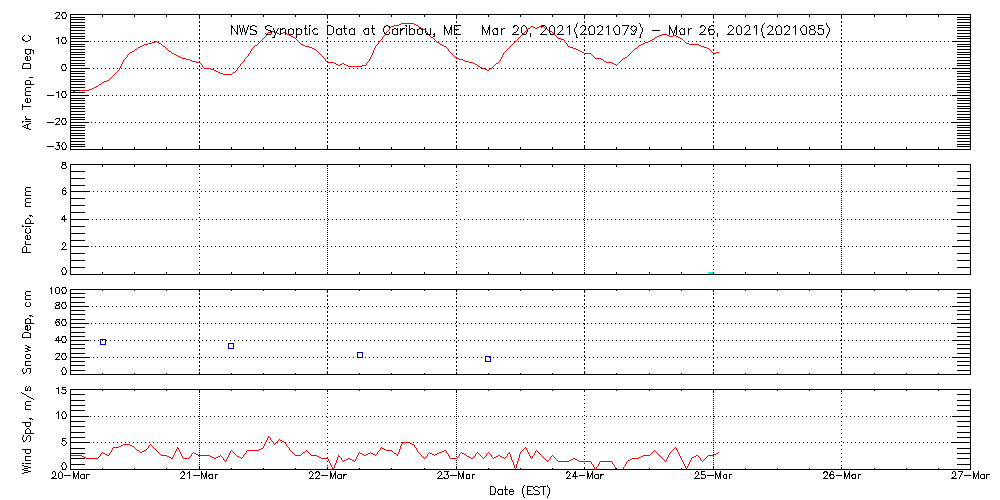Select the 22-Mar date tick label
1000x500 pixels.
(328, 477)
